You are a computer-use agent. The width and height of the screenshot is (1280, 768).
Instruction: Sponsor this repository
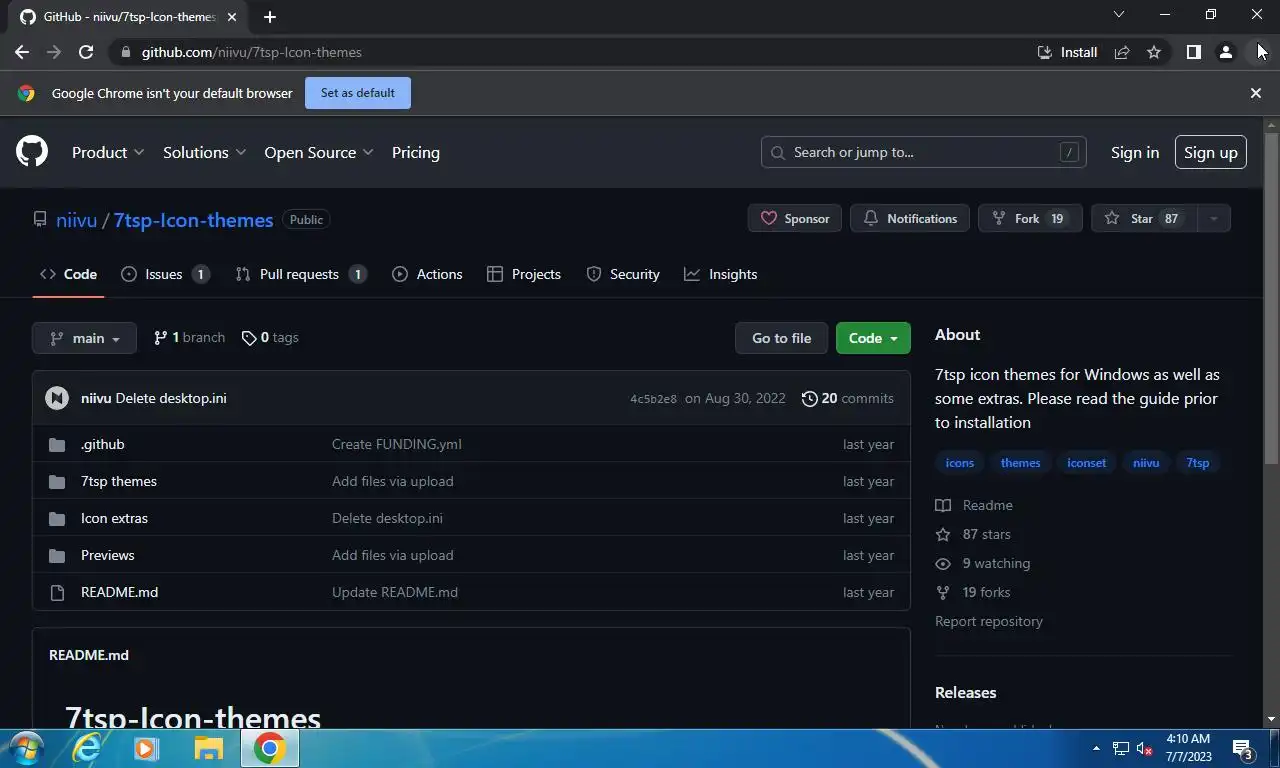click(795, 218)
